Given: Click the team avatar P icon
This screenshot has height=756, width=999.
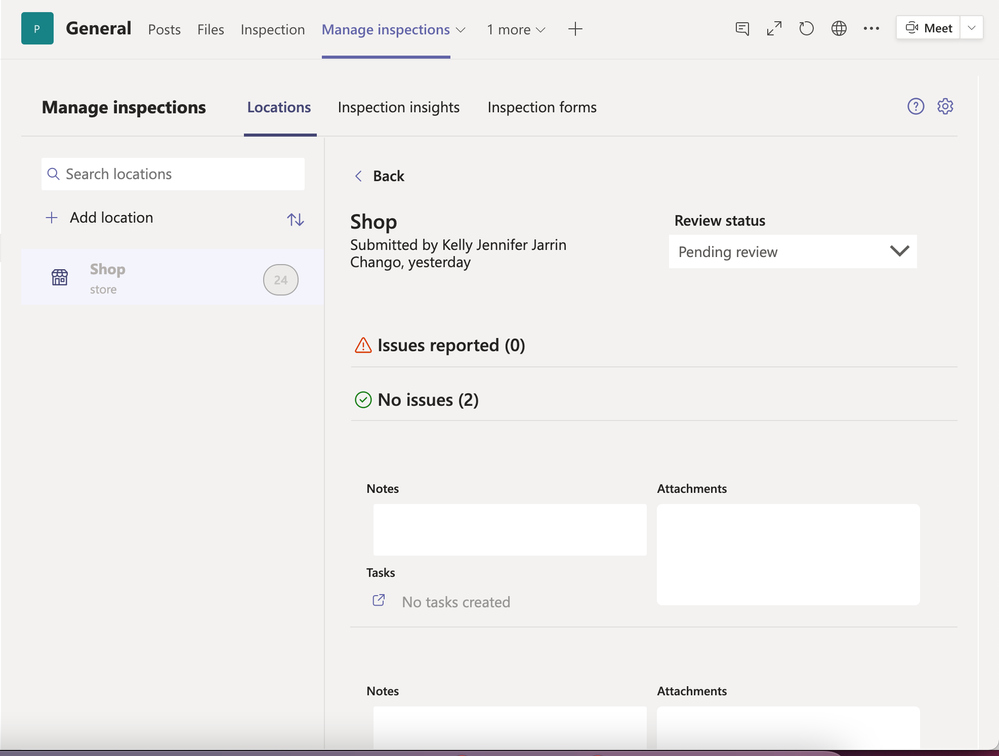Looking at the screenshot, I should coord(37,29).
